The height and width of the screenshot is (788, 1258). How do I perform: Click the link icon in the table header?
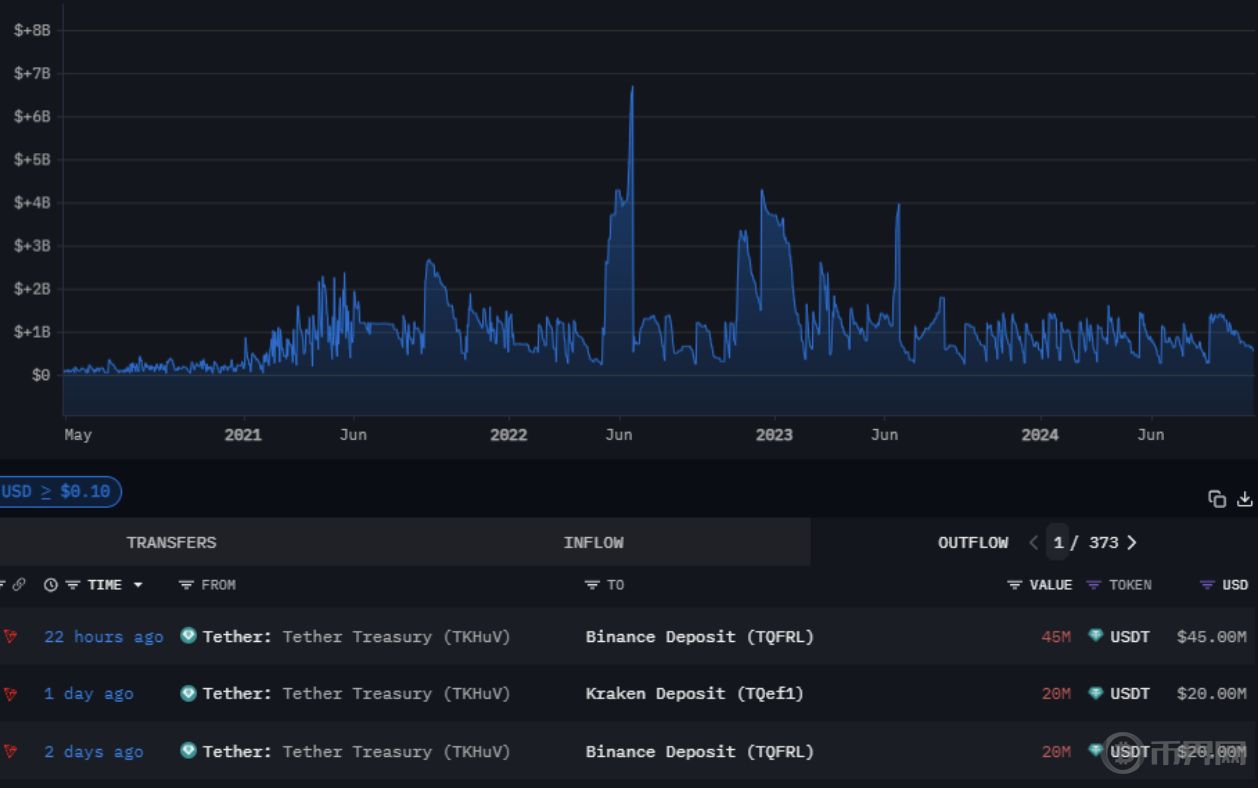click(x=20, y=584)
